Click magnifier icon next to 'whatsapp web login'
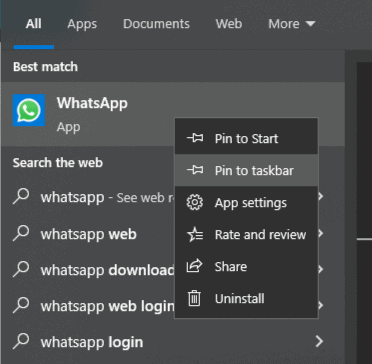 click(21, 306)
